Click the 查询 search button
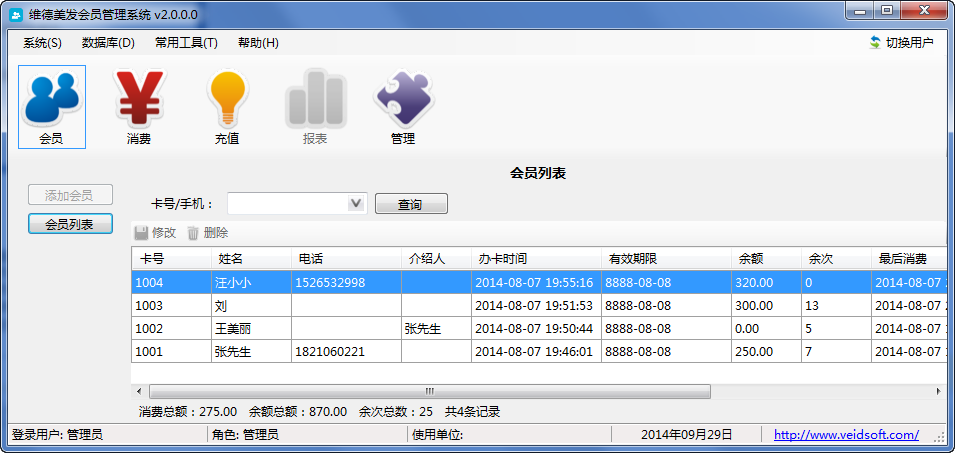Screen dimensions: 955x453 (411, 204)
